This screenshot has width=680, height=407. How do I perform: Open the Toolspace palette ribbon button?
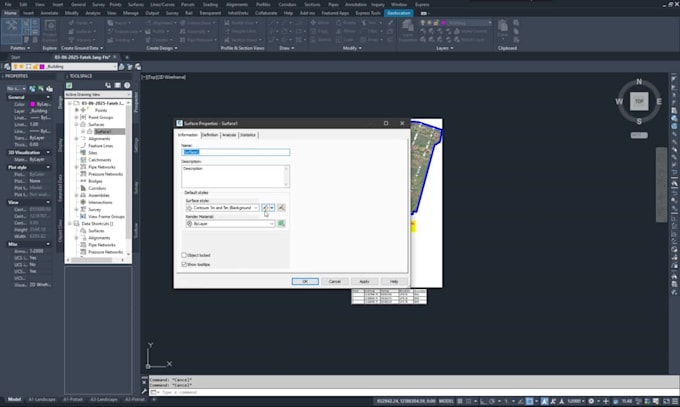click(12, 31)
